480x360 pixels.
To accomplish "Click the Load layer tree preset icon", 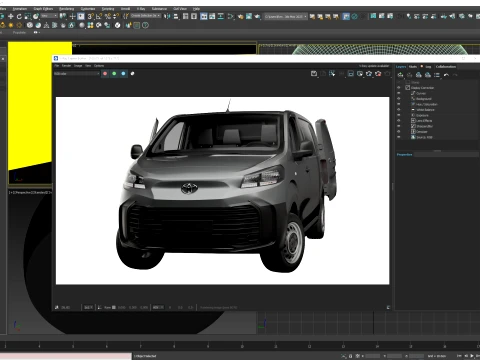I will click(x=428, y=75).
